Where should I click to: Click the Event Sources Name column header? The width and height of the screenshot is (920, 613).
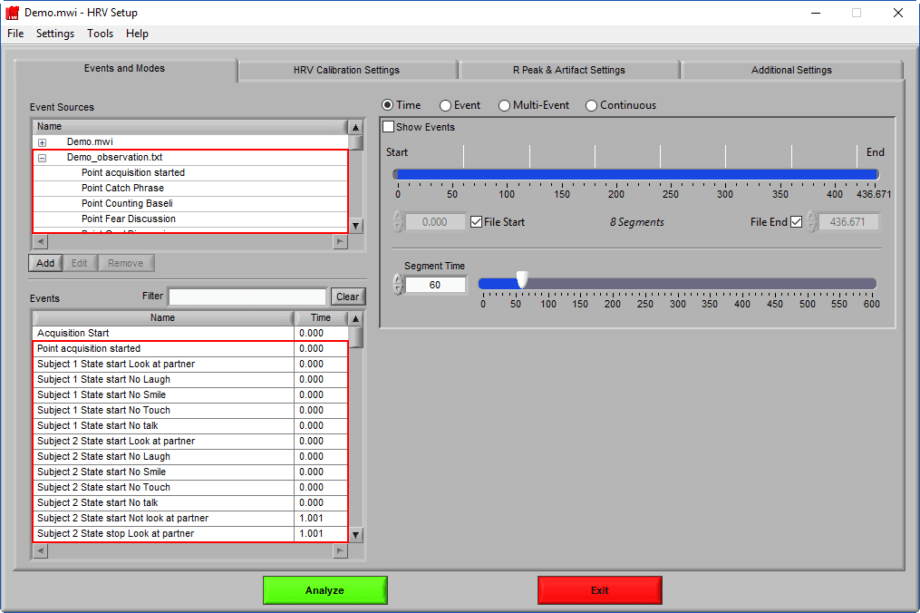click(x=190, y=127)
